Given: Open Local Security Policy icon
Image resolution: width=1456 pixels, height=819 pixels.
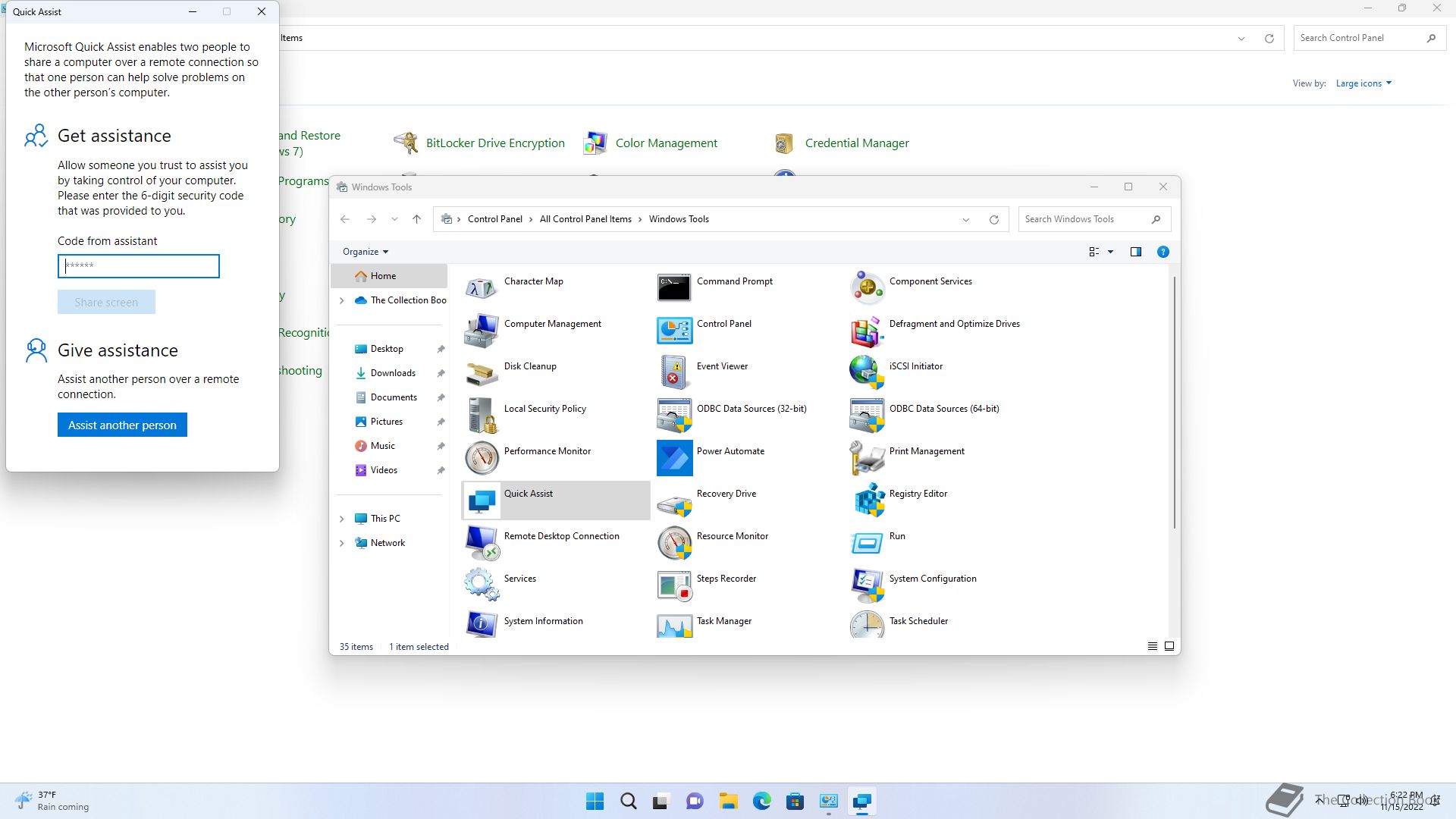Looking at the screenshot, I should (482, 416).
